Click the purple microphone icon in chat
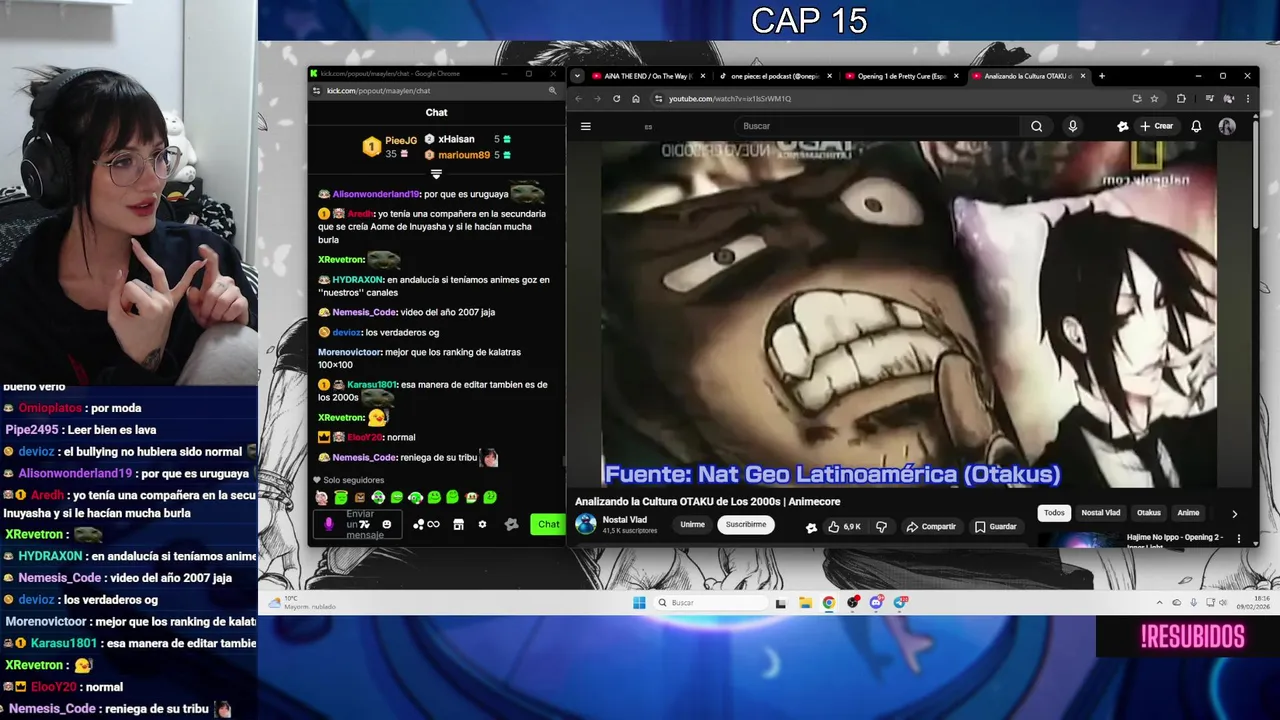 pyautogui.click(x=329, y=524)
